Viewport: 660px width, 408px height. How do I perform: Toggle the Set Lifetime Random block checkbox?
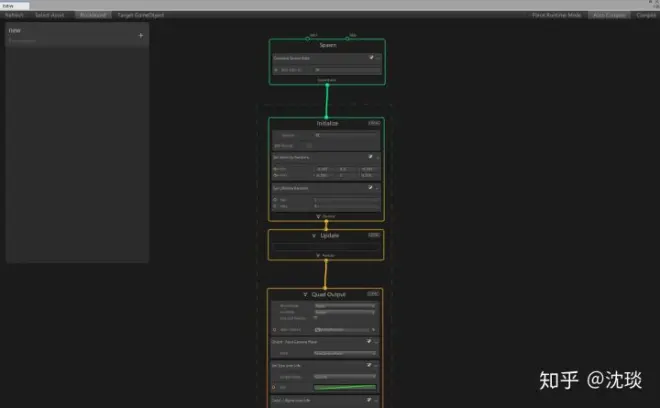[370, 187]
